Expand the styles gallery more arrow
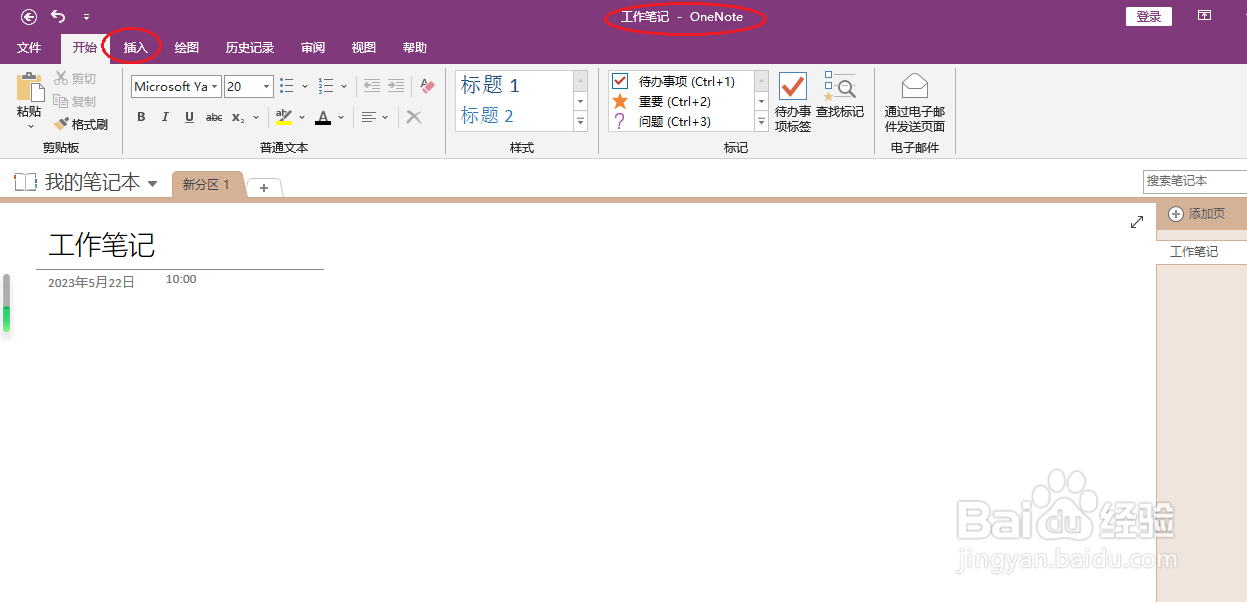The image size is (1247, 602). [x=580, y=121]
